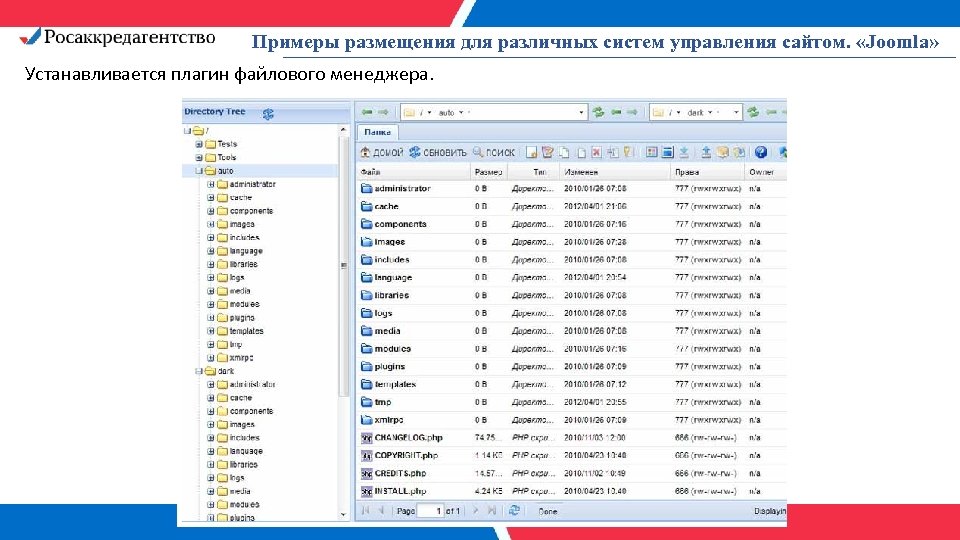Open the auto path combo dropdown arrow
Image resolution: width=960 pixels, height=540 pixels.
(582, 113)
